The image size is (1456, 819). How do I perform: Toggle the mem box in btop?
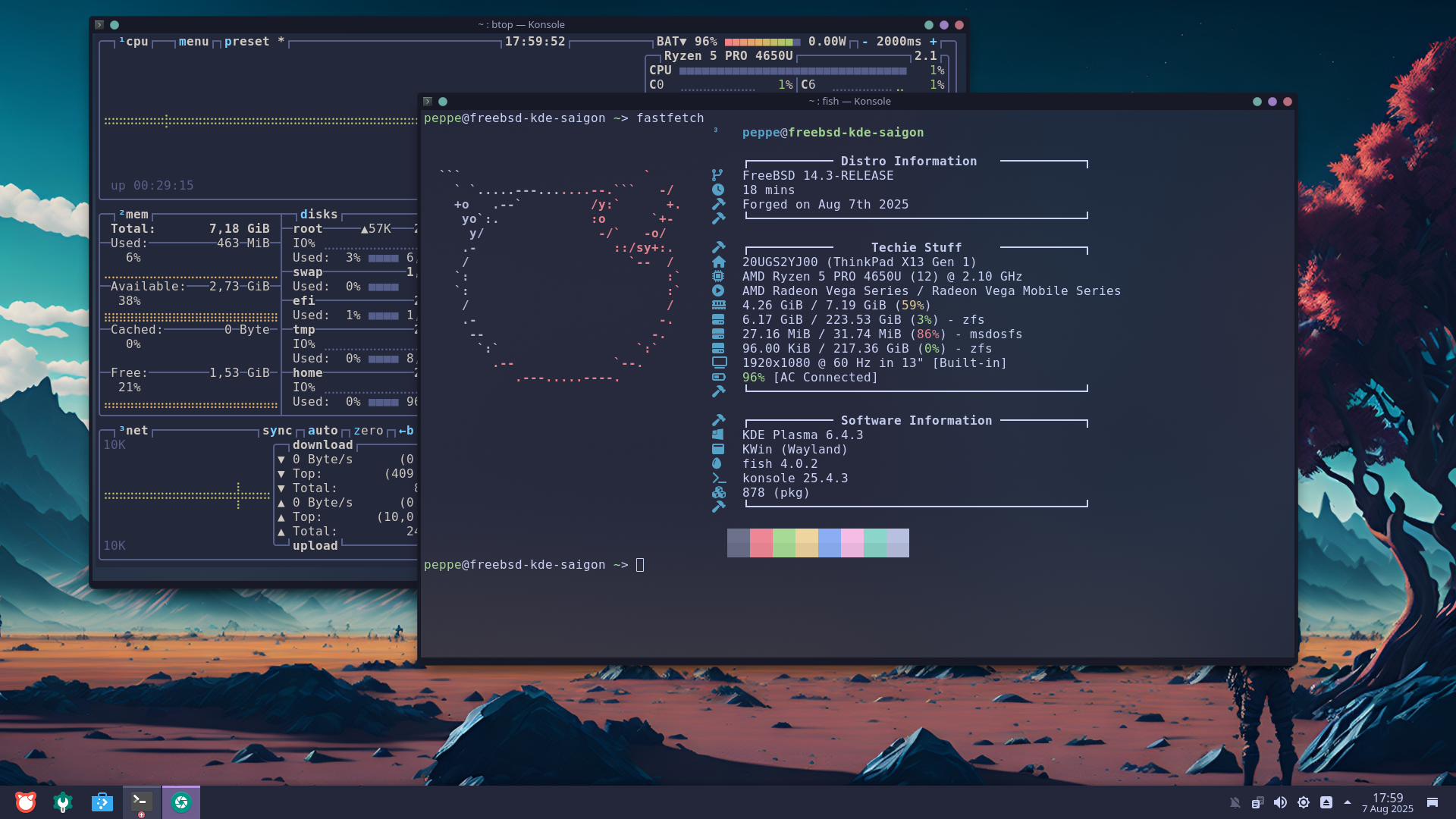click(133, 215)
